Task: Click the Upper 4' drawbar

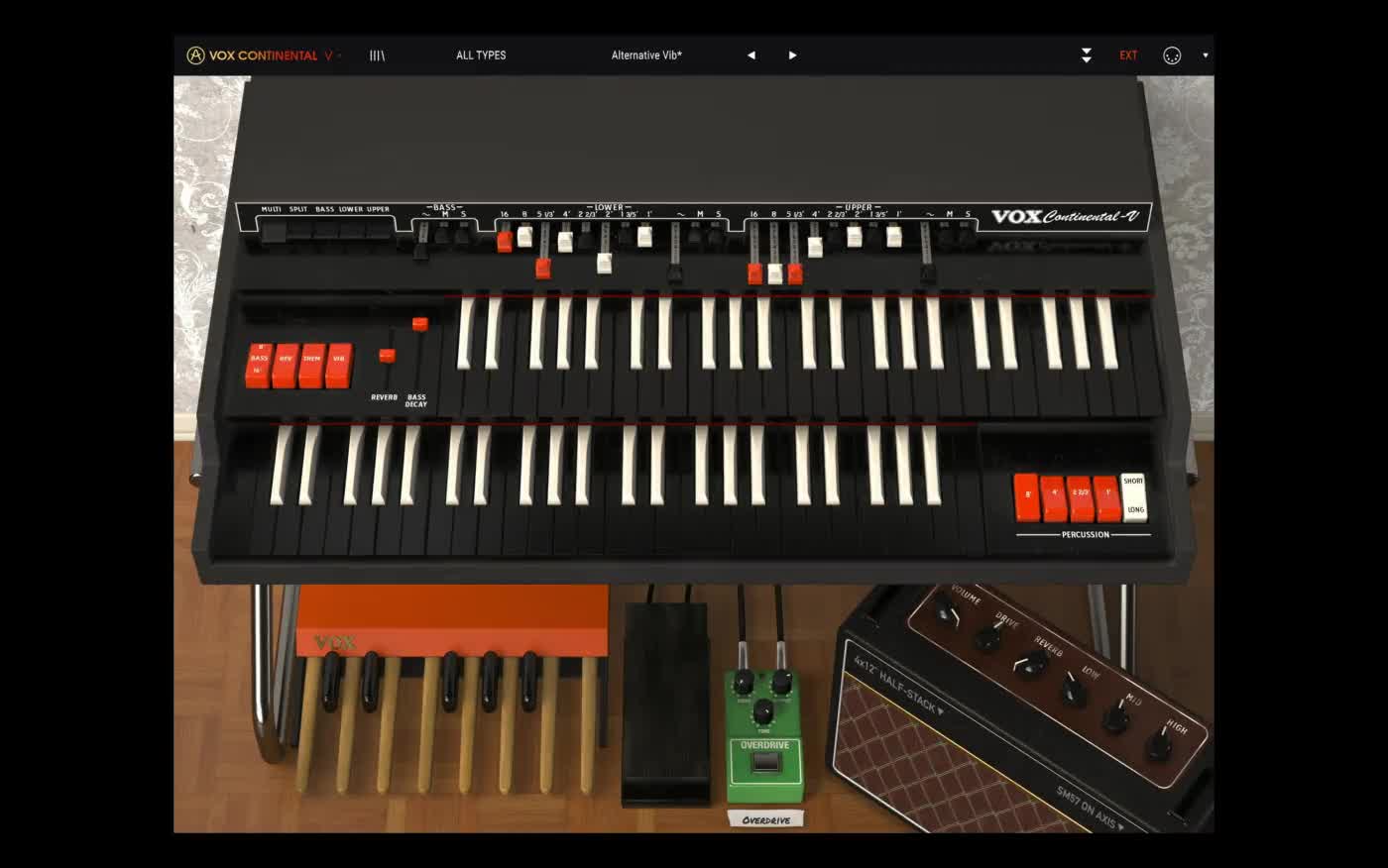Action: point(815,247)
